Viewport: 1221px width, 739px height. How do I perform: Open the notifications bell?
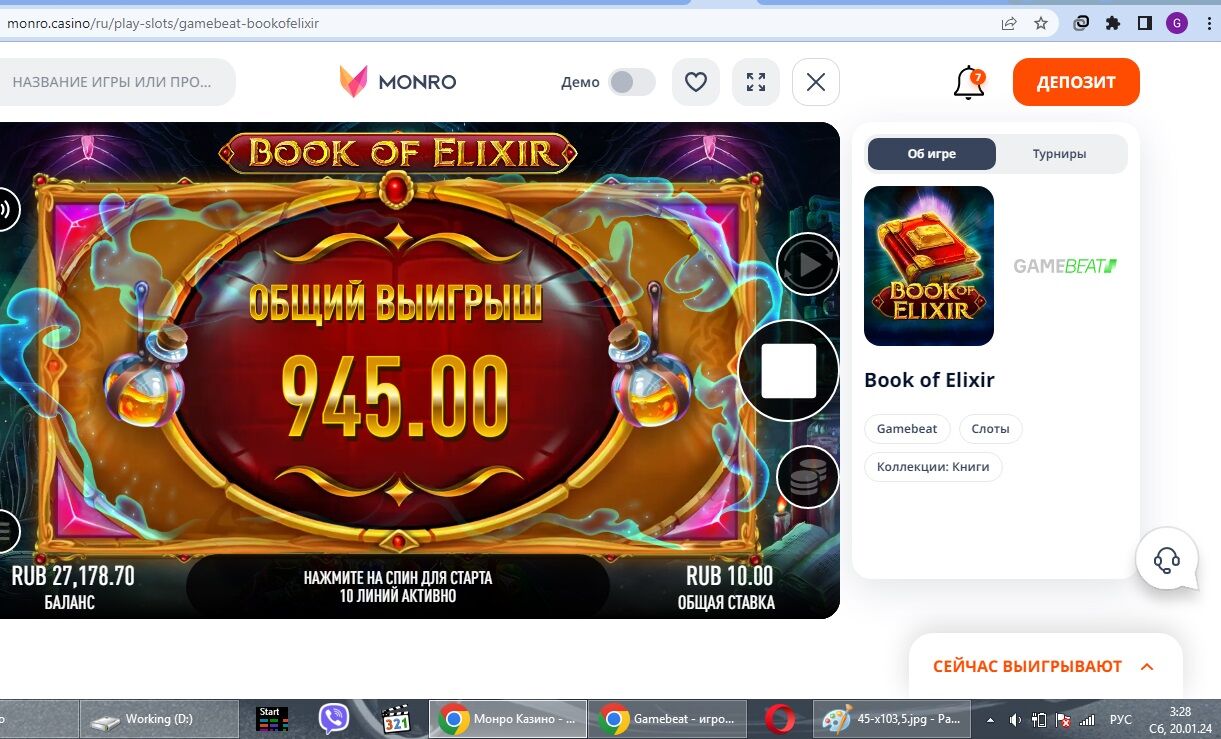point(969,83)
